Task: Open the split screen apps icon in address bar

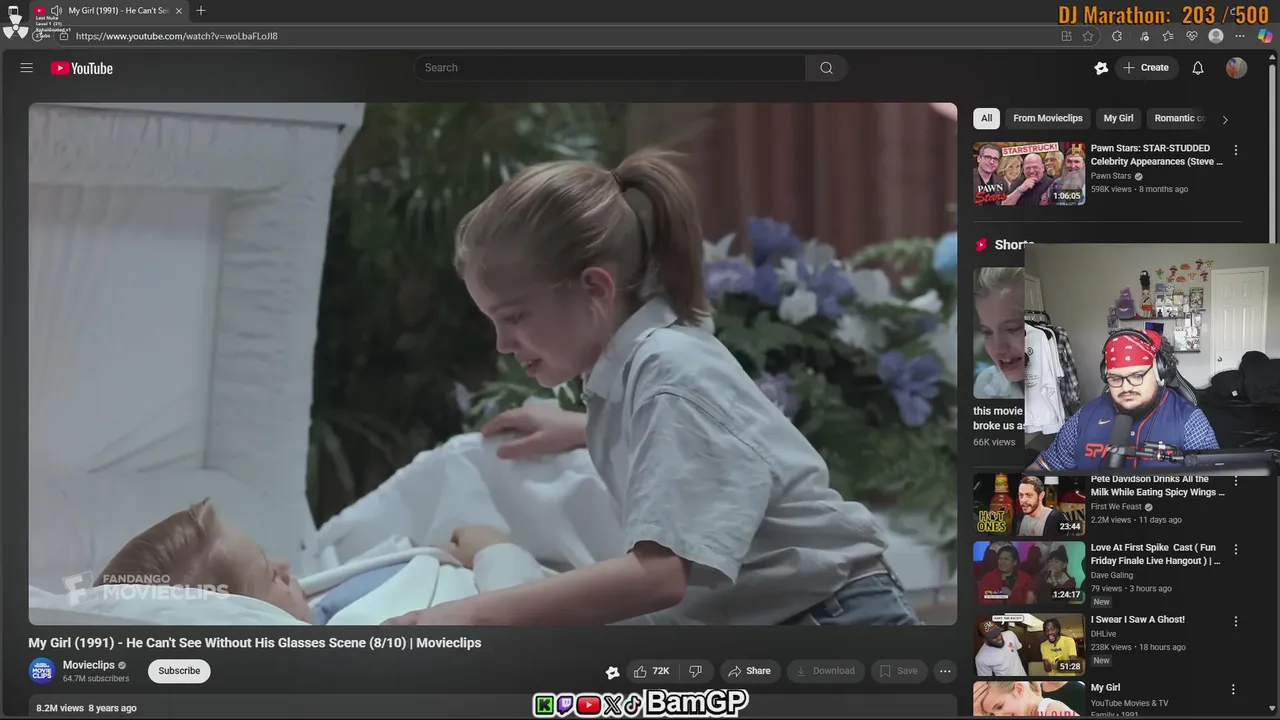Action: tap(1066, 36)
